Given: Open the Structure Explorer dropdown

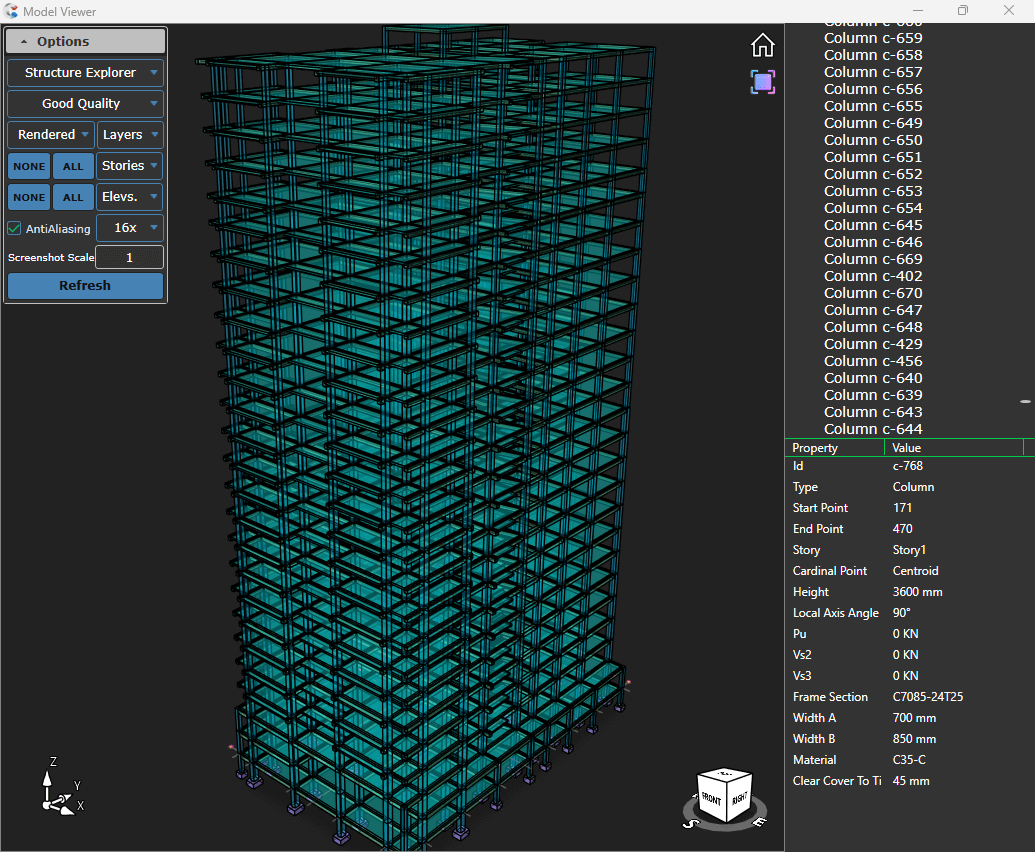Looking at the screenshot, I should tap(85, 73).
